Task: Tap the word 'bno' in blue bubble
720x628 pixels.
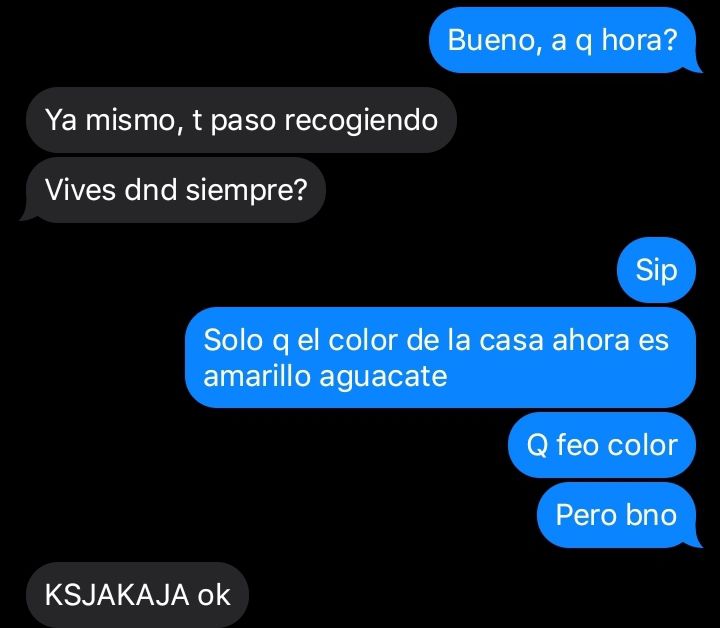Action: [x=652, y=515]
